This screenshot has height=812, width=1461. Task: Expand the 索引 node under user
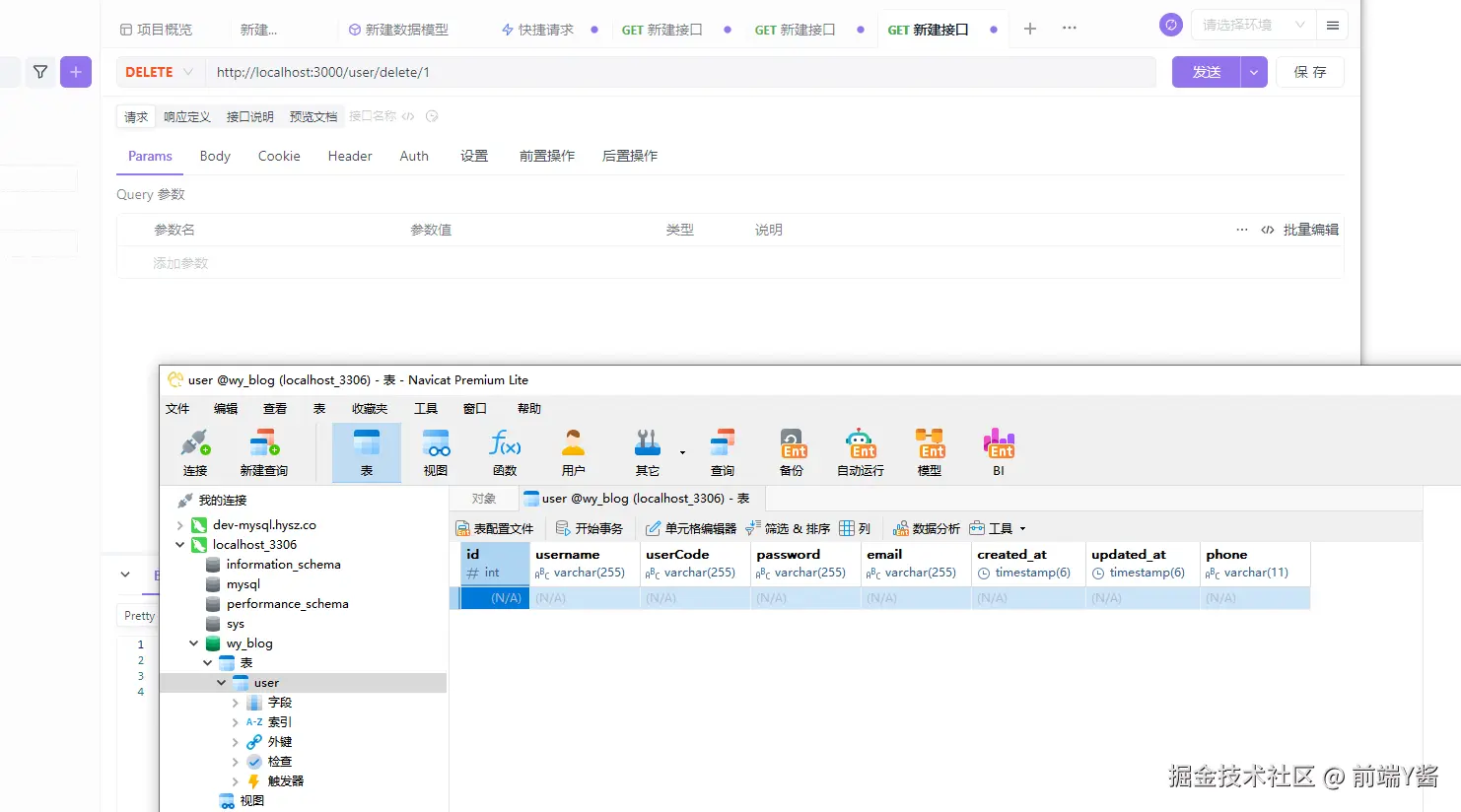point(236,722)
